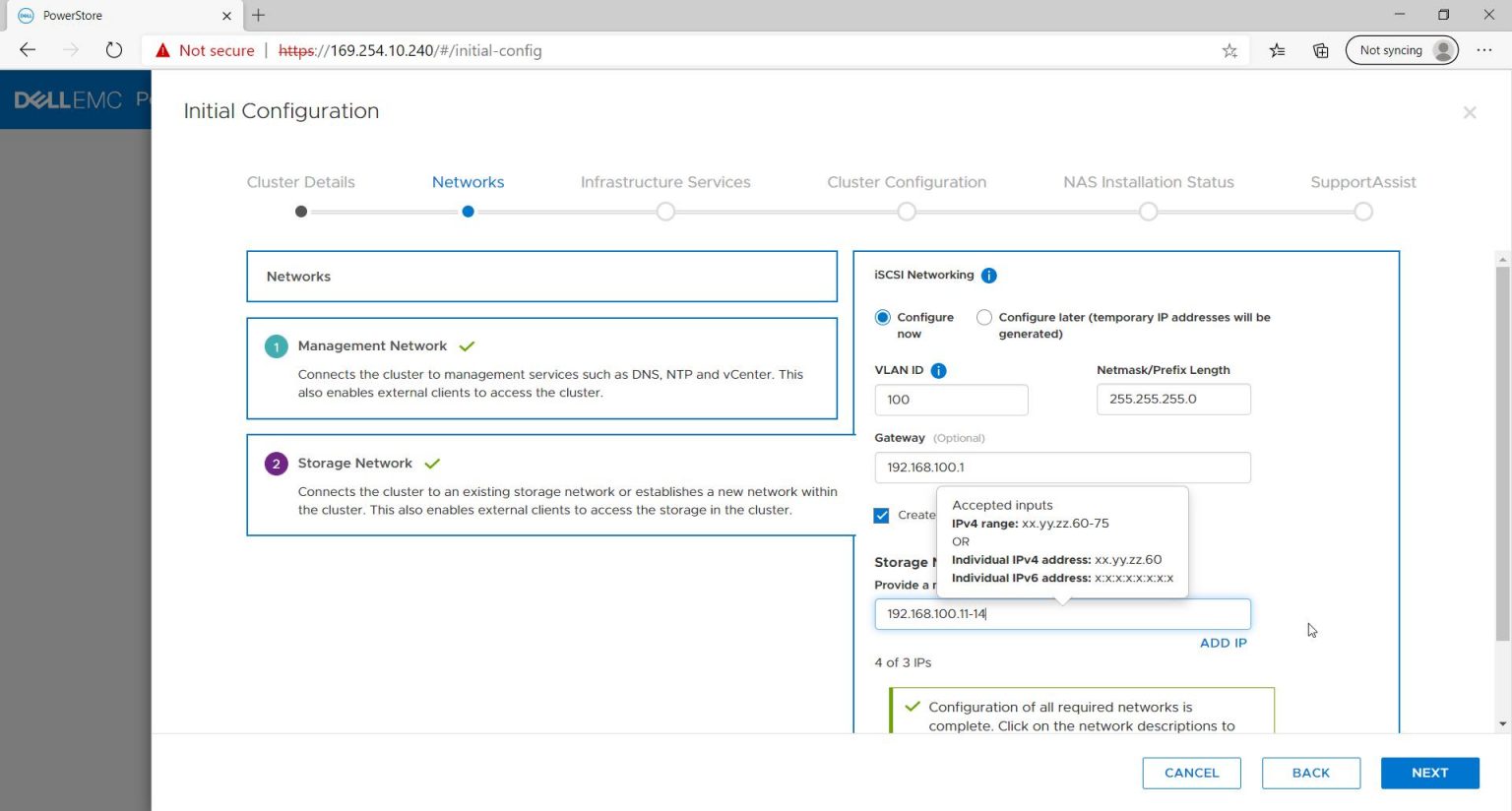Click the browser refresh icon
Screen dimensions: 1512x811
[113, 50]
